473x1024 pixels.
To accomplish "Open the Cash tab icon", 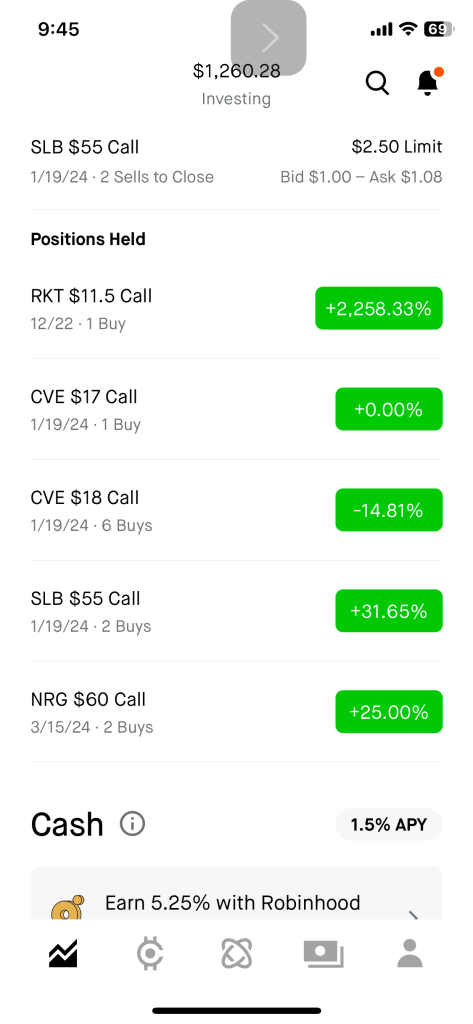I will click(x=323, y=953).
